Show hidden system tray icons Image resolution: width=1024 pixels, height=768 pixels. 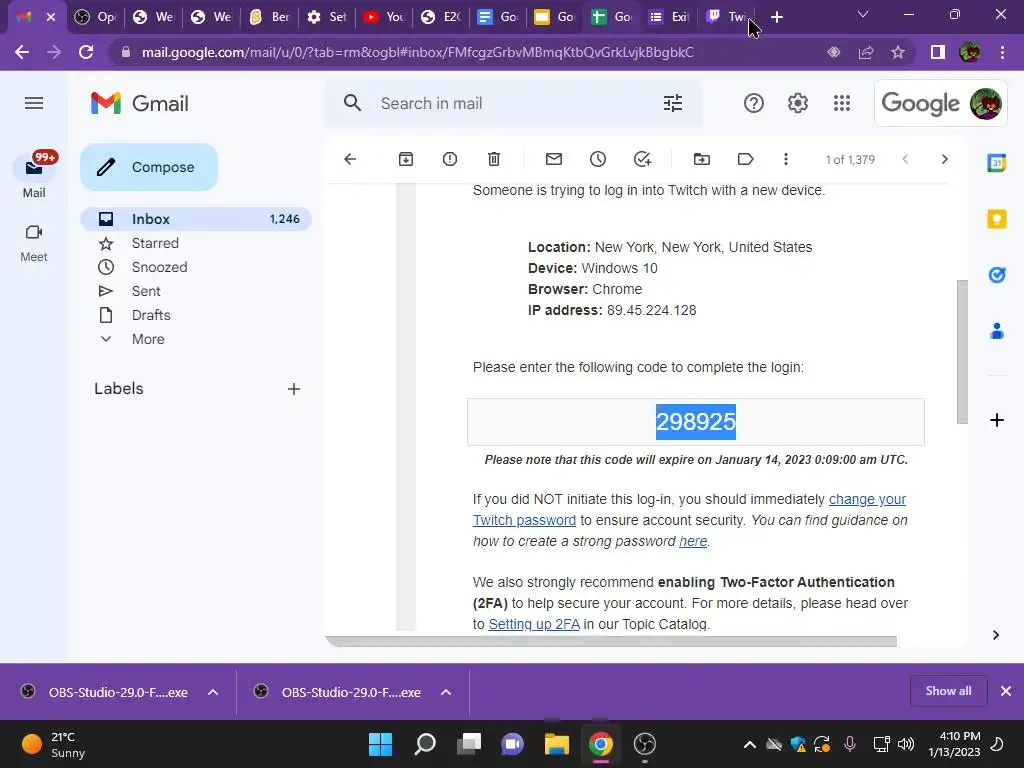tap(750, 744)
